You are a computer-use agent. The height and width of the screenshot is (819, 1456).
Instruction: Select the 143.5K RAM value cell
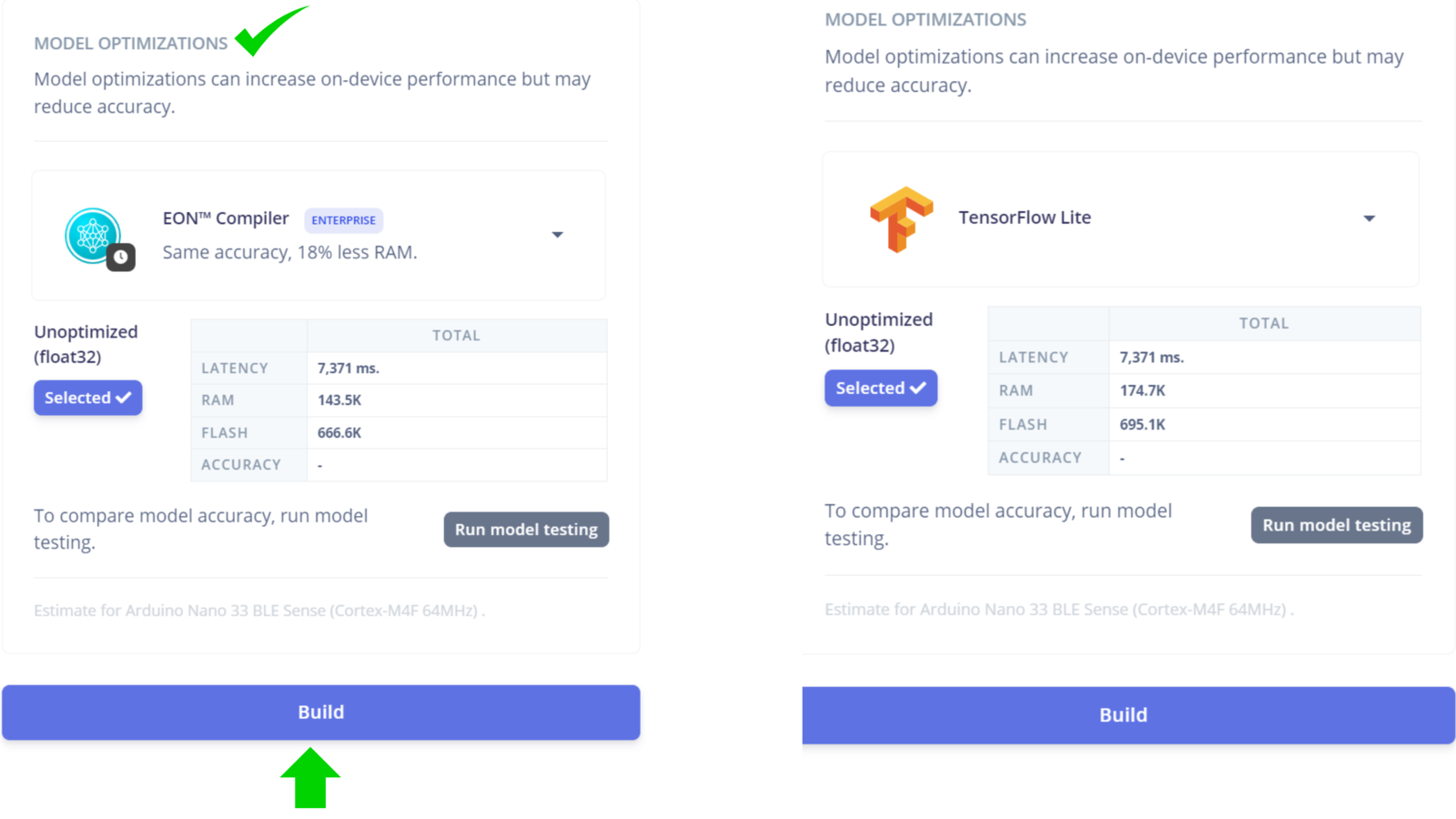click(457, 400)
